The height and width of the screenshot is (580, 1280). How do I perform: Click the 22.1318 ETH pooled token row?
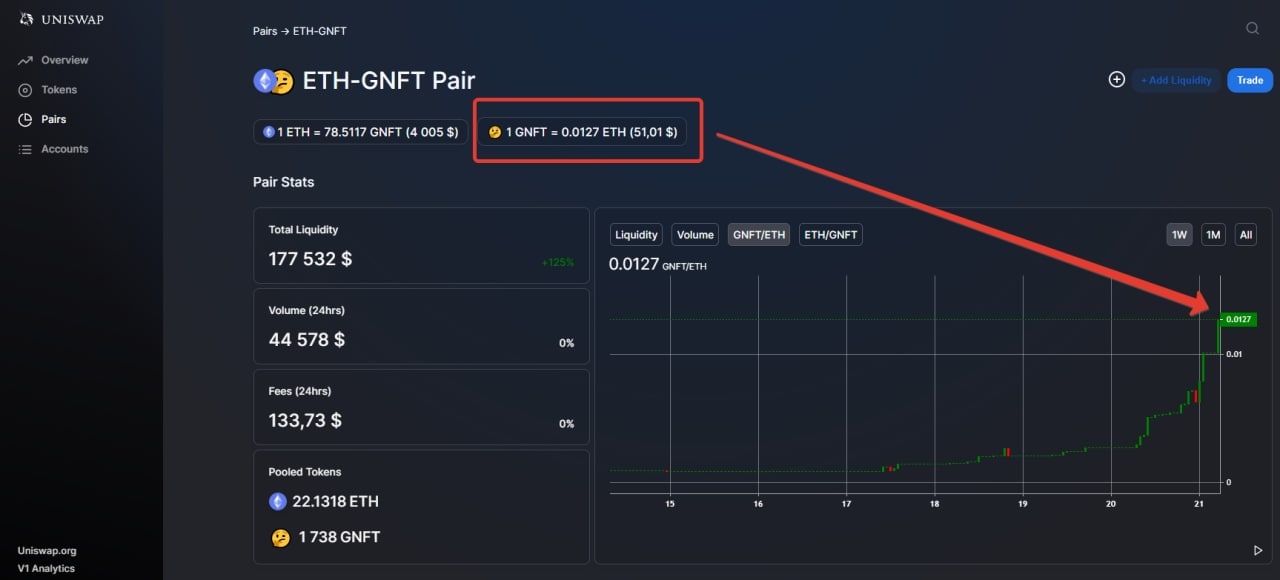coord(324,501)
